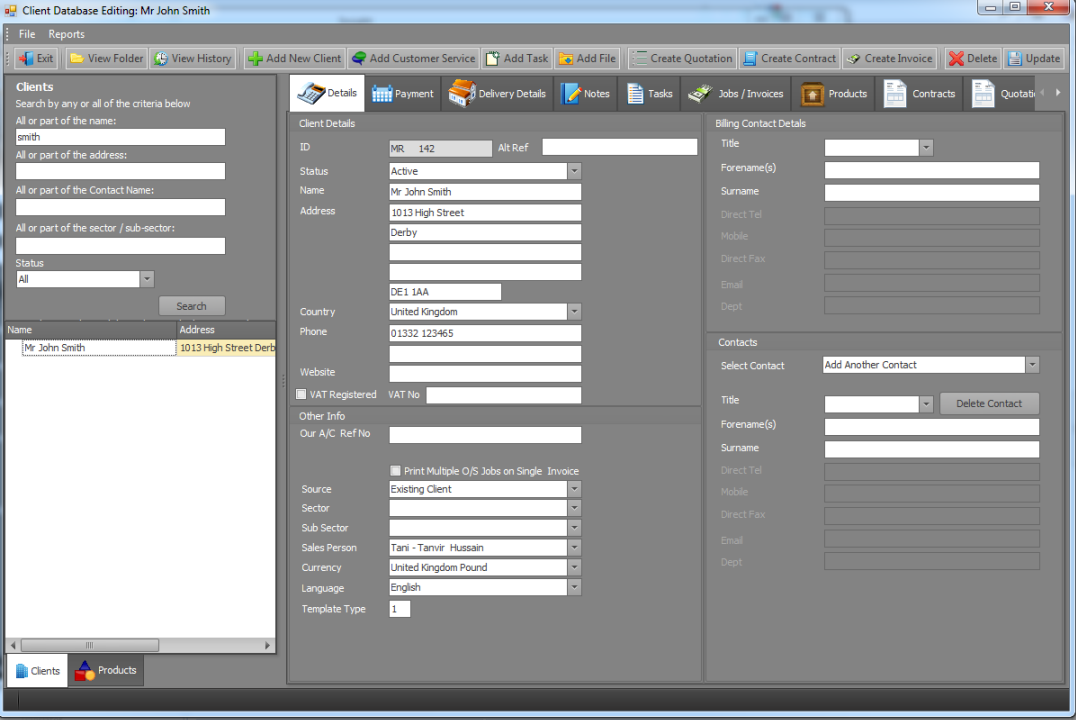
Task: Open the Reports menu
Action: (x=67, y=34)
